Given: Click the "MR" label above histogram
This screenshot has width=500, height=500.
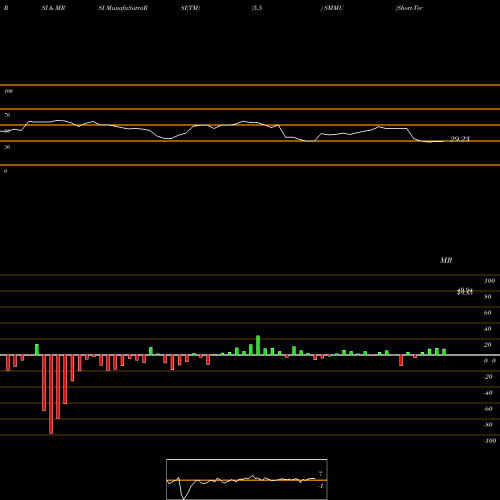Looking at the screenshot, I should pyautogui.click(x=446, y=260).
